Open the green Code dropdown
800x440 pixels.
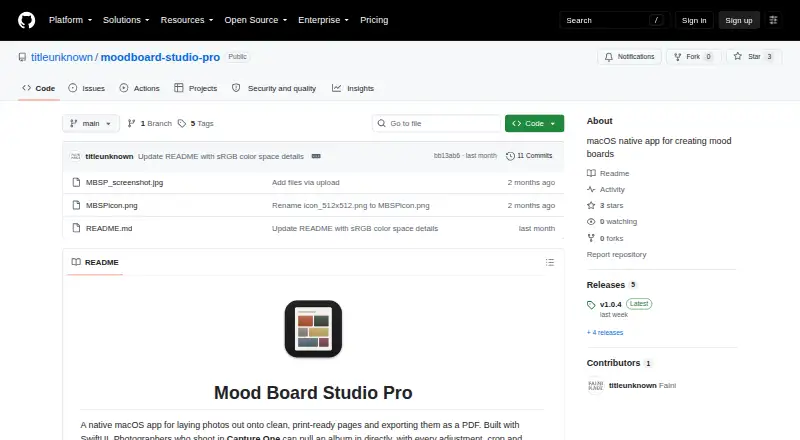(x=534, y=124)
